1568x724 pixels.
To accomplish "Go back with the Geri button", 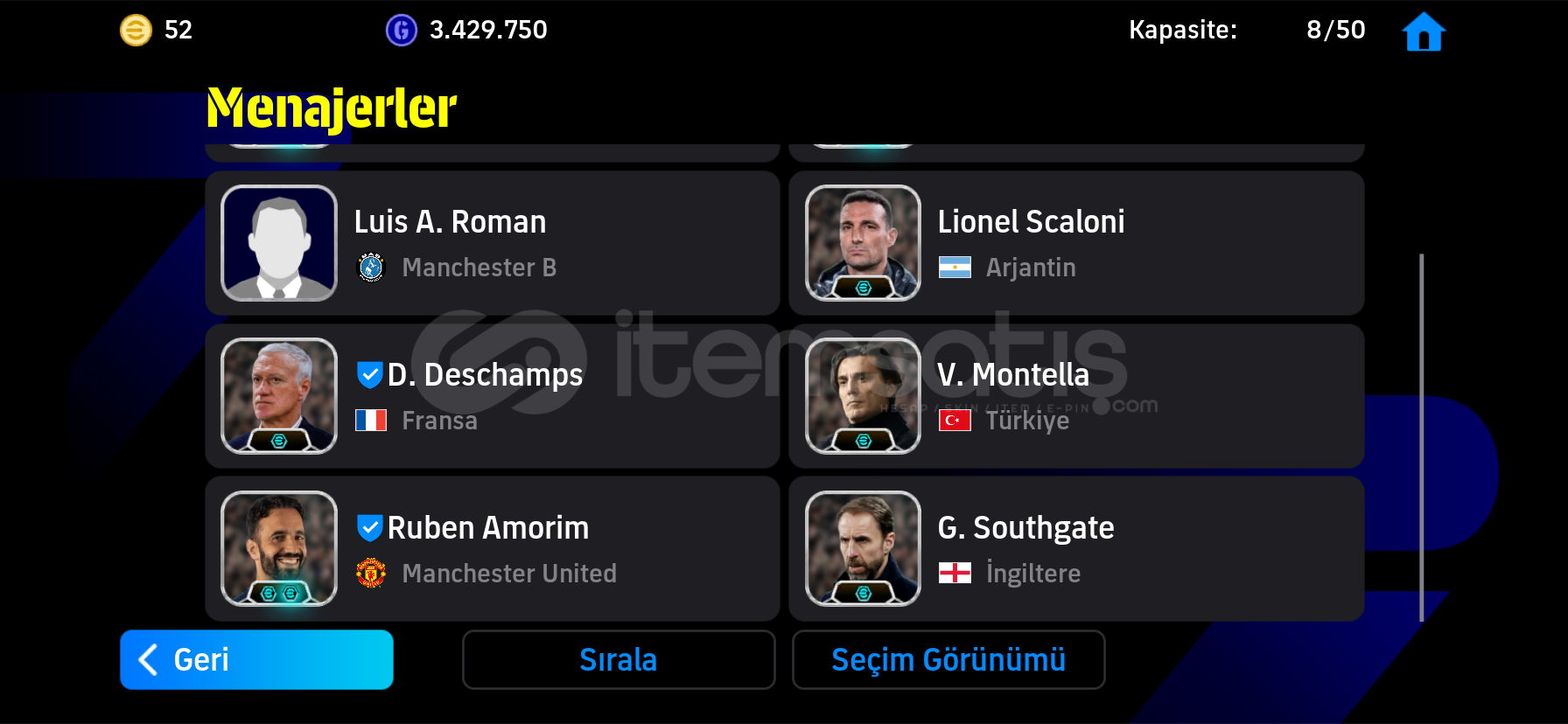I will (256, 660).
